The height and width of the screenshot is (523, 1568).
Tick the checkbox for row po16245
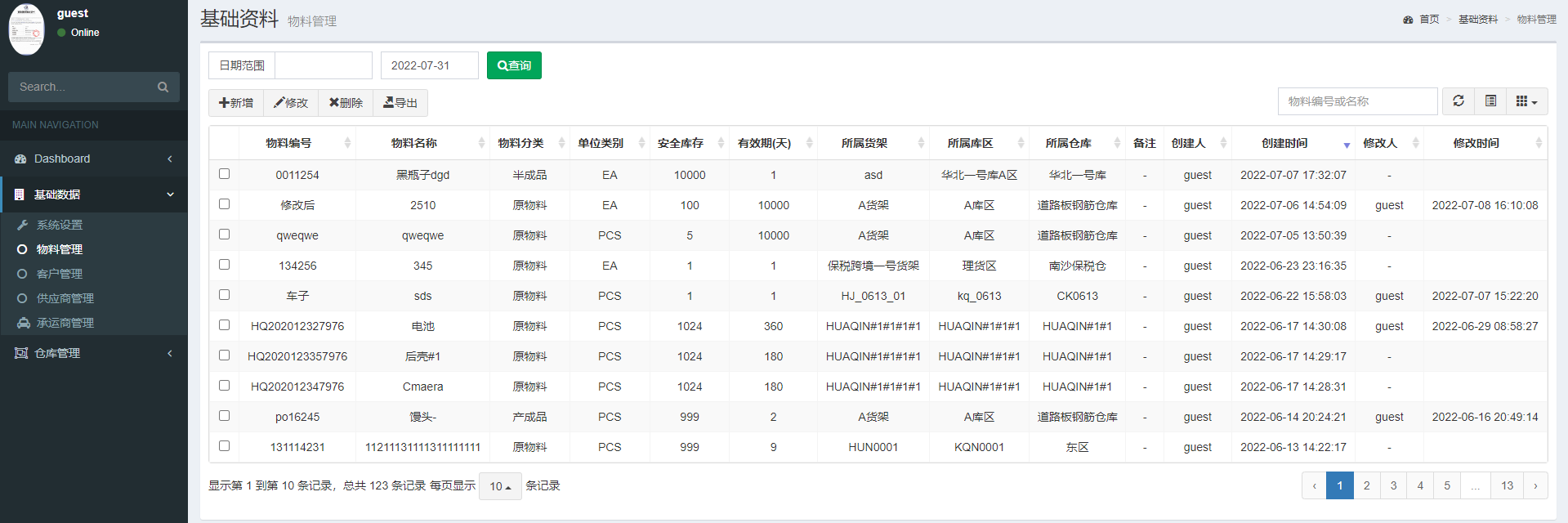click(x=225, y=416)
